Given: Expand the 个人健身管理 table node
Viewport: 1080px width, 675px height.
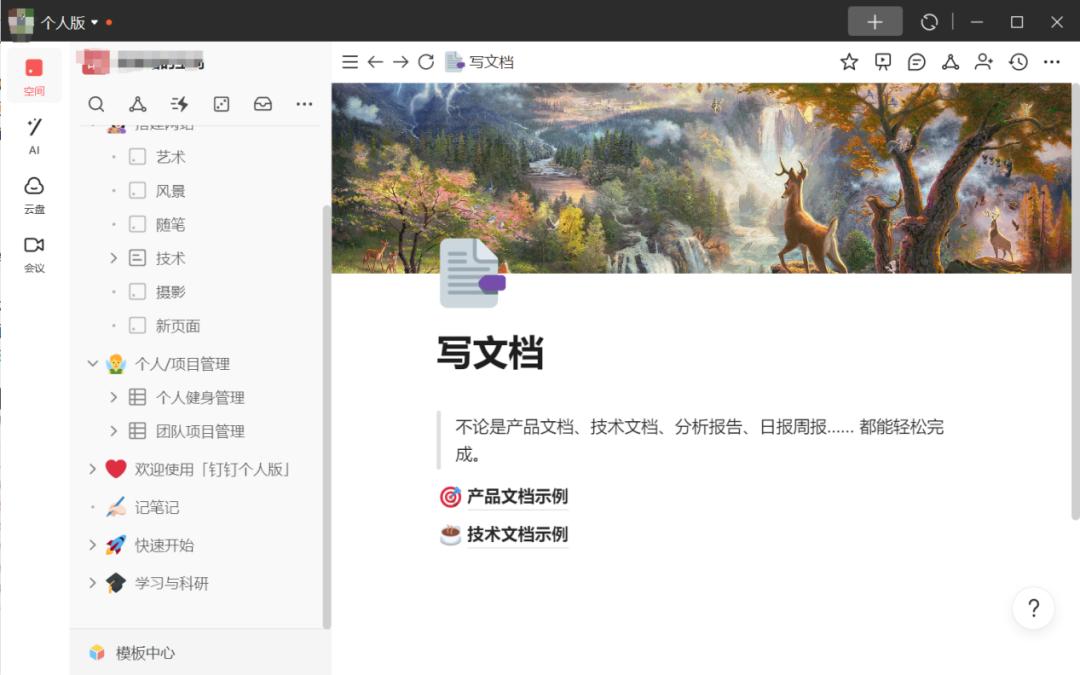Looking at the screenshot, I should (114, 397).
